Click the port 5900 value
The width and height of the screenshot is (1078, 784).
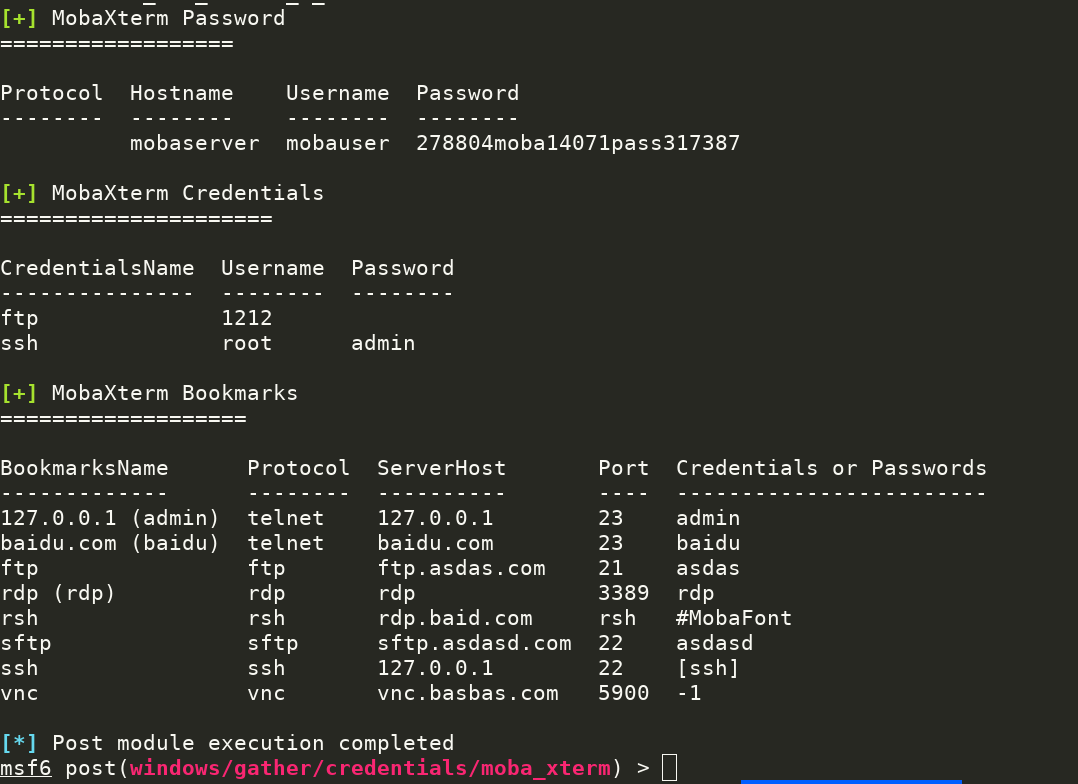tap(623, 693)
